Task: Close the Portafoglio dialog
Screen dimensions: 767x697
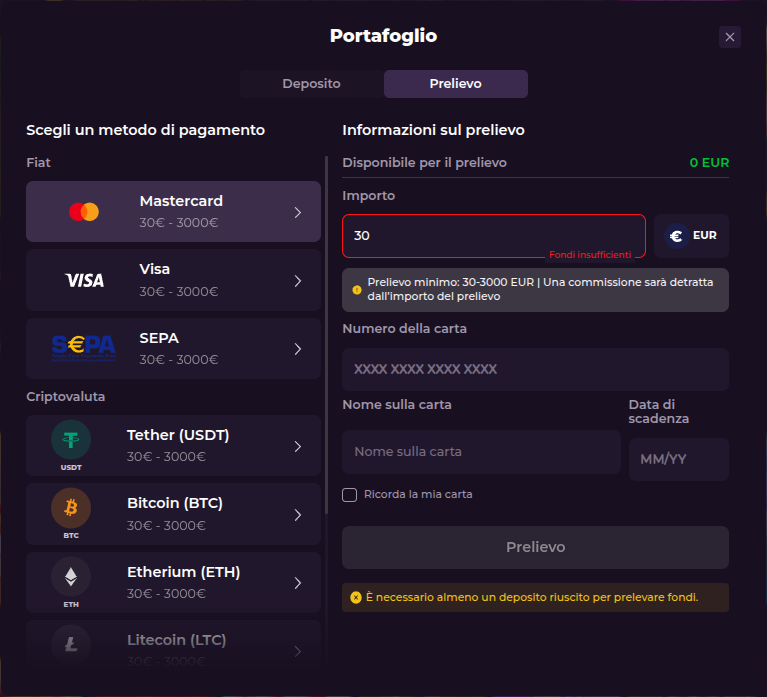Action: (x=730, y=37)
